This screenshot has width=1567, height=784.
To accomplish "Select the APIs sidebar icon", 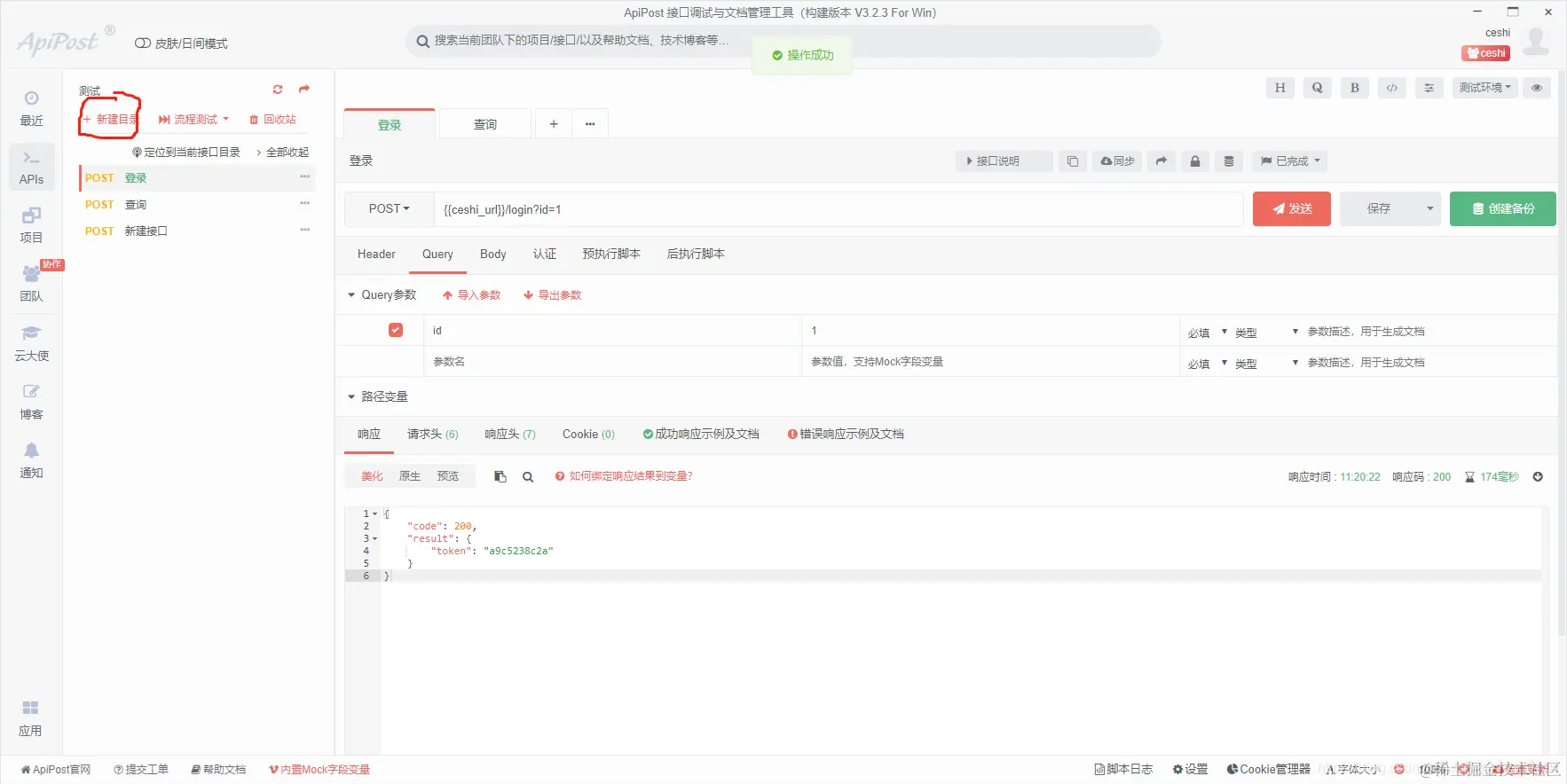I will (x=31, y=167).
